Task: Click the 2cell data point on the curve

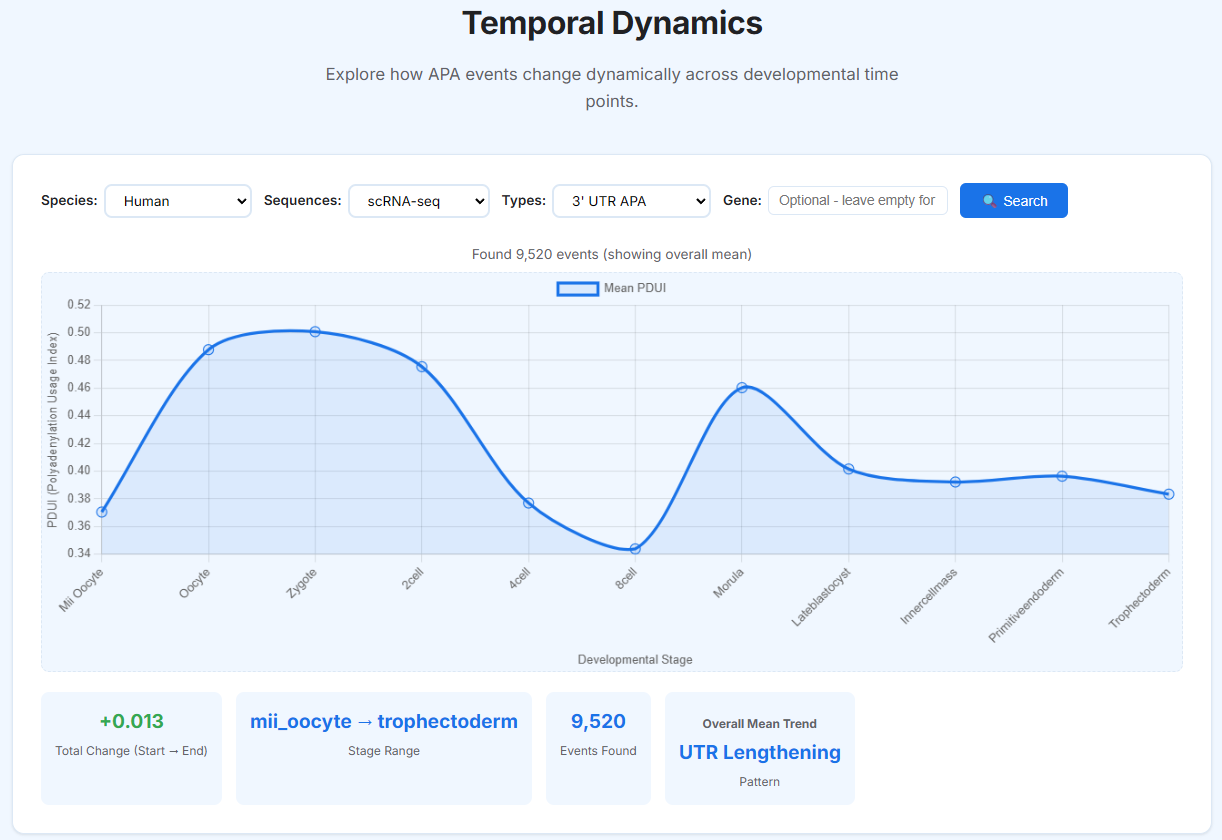Action: (422, 367)
